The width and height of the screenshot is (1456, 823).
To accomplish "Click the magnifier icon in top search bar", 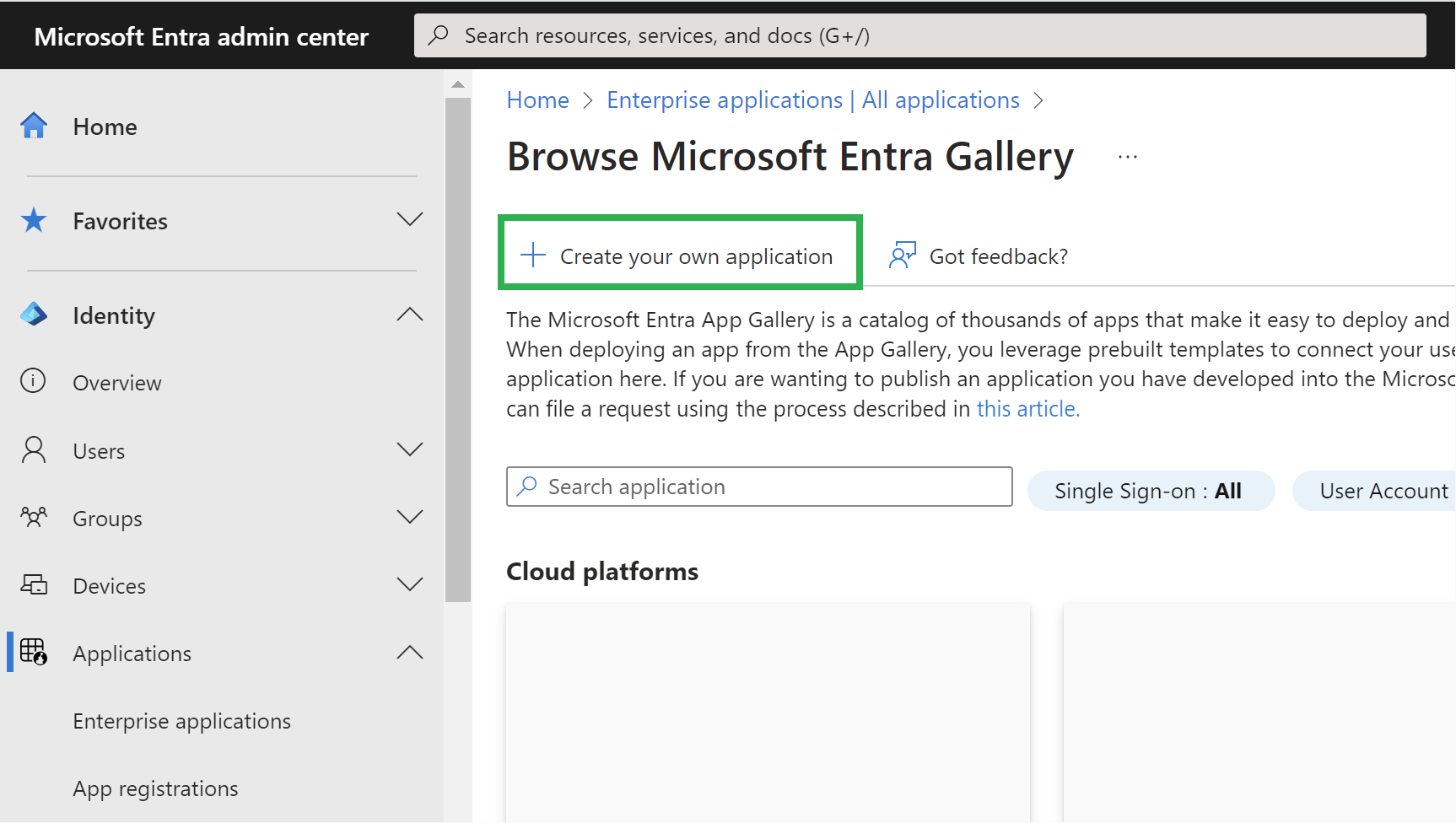I will pos(439,35).
